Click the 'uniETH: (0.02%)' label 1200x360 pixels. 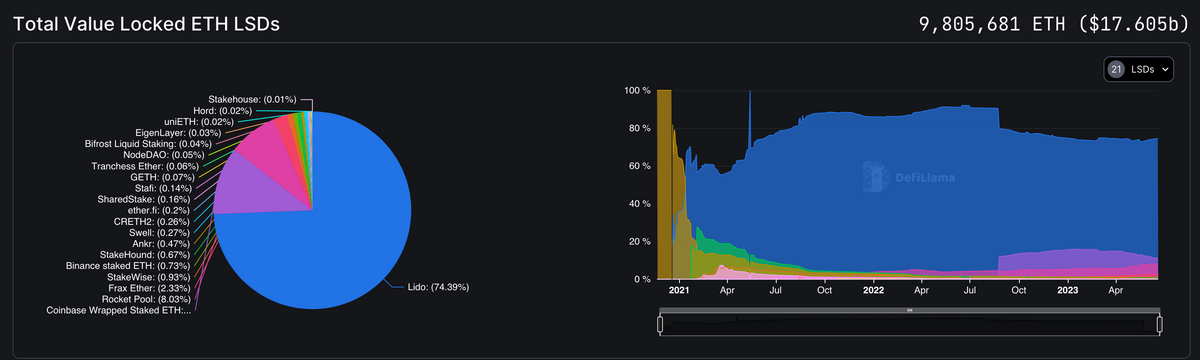(x=198, y=121)
